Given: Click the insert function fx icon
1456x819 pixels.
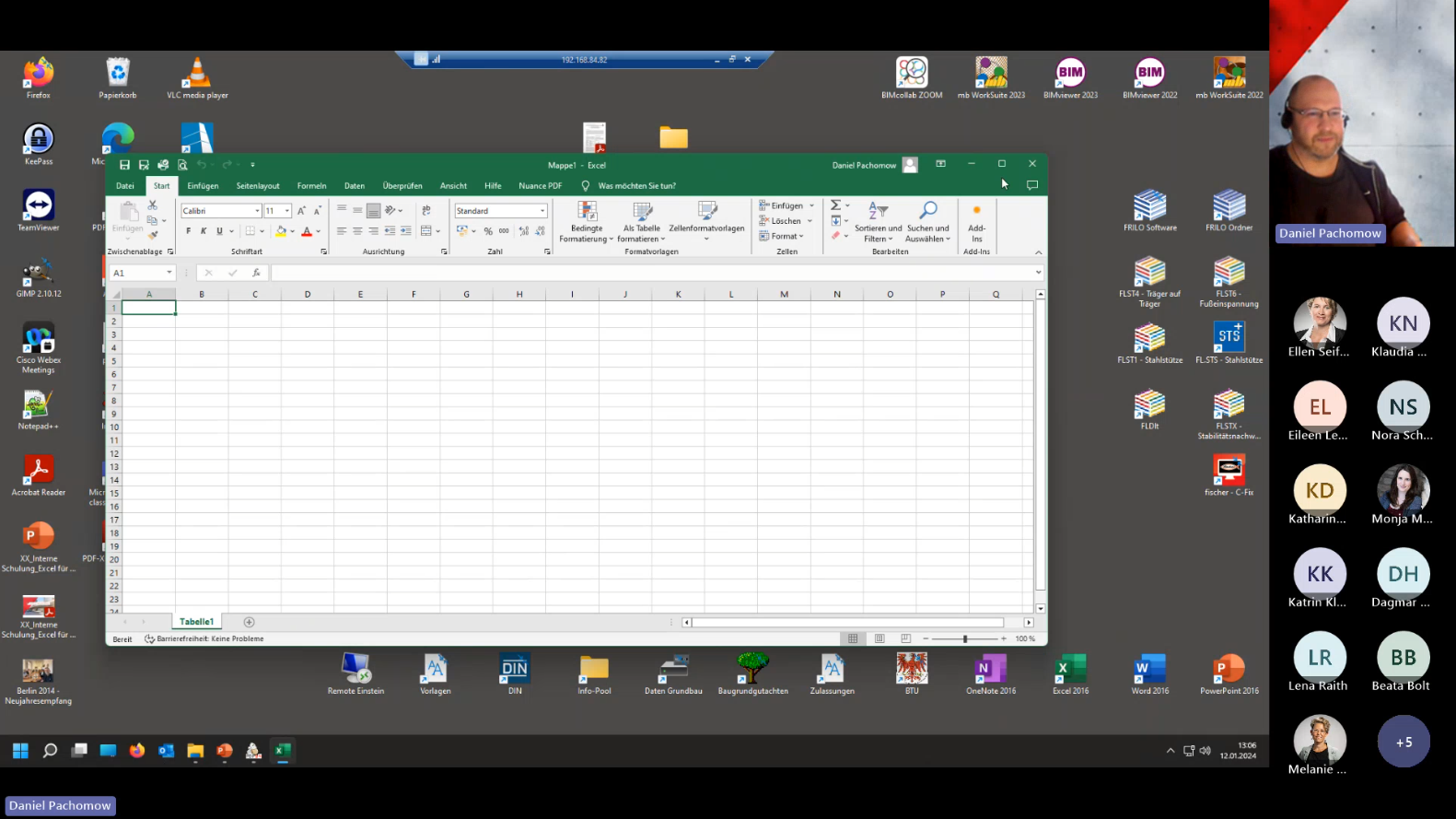Looking at the screenshot, I should pos(256,273).
